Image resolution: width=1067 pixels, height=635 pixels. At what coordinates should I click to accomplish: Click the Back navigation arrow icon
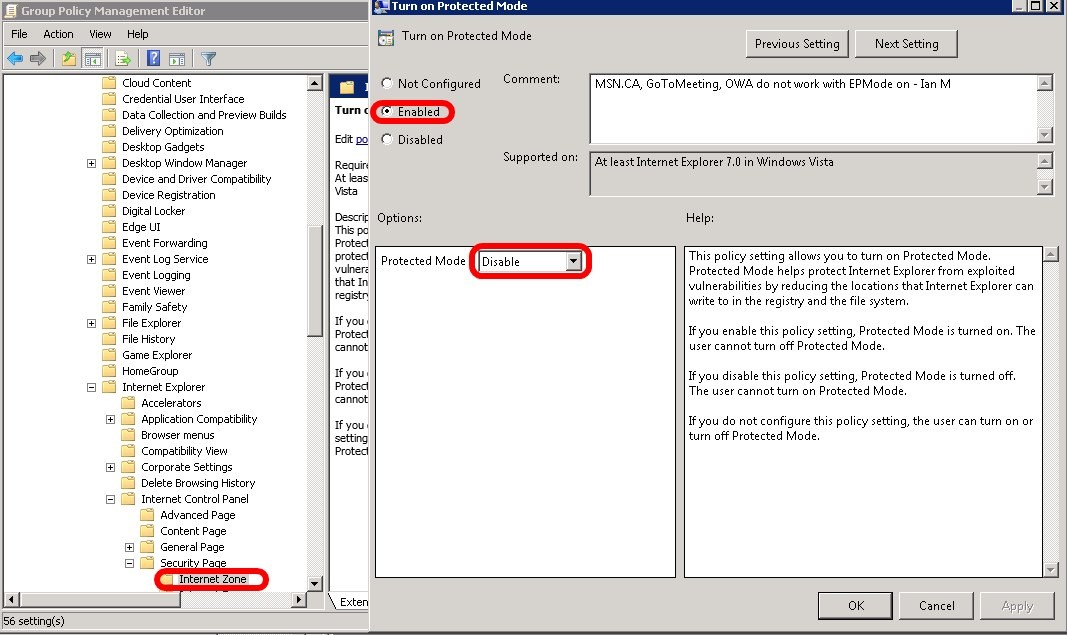[x=14, y=58]
